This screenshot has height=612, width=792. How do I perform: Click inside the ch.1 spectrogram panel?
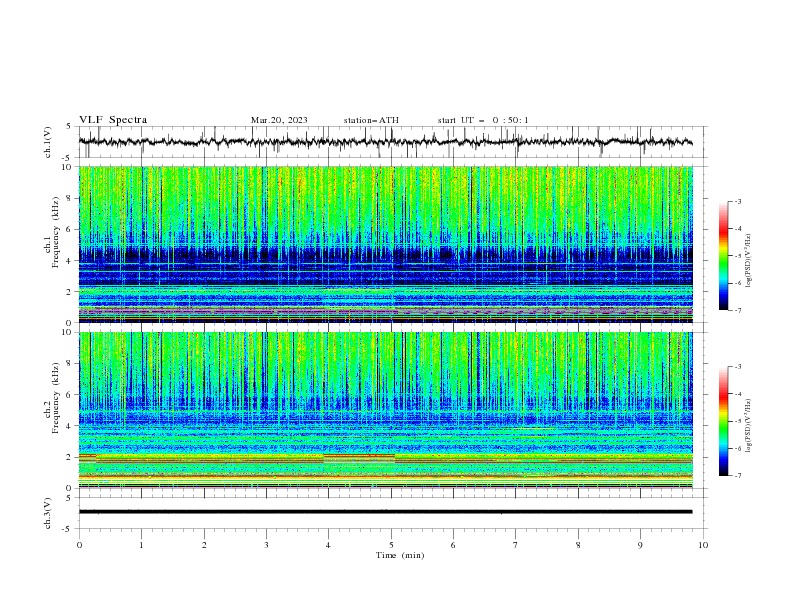pyautogui.click(x=386, y=244)
